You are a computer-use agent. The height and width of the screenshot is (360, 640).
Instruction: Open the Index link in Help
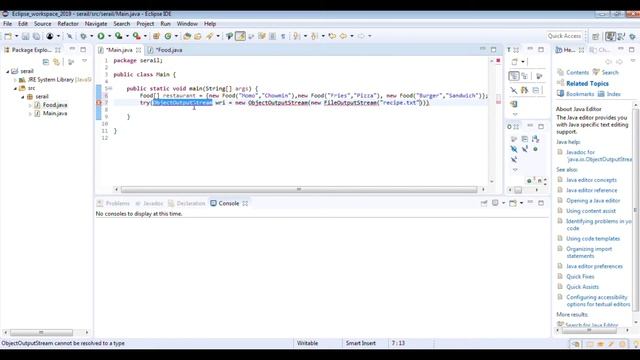613,94
